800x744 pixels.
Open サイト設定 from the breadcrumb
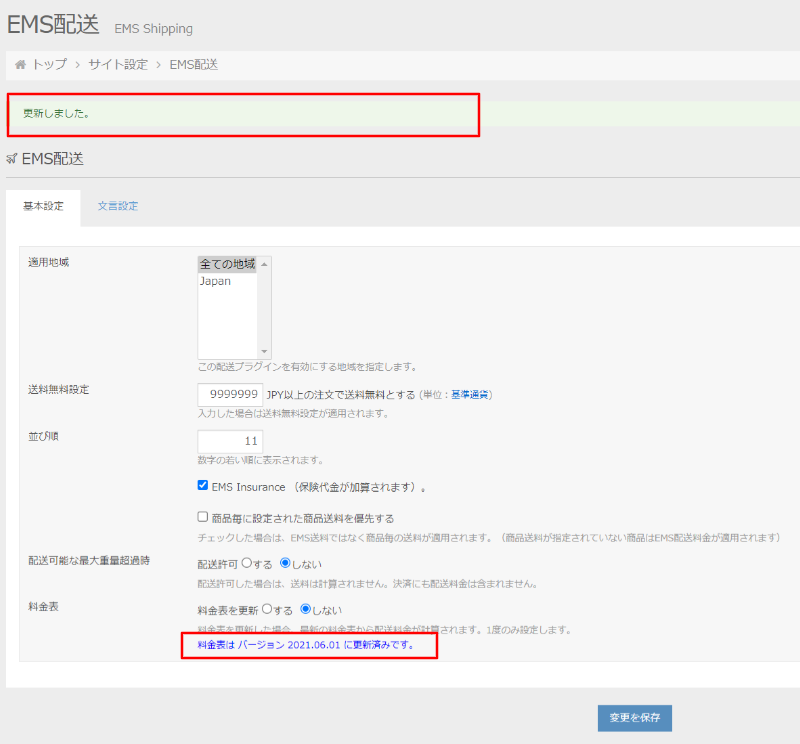pos(118,64)
